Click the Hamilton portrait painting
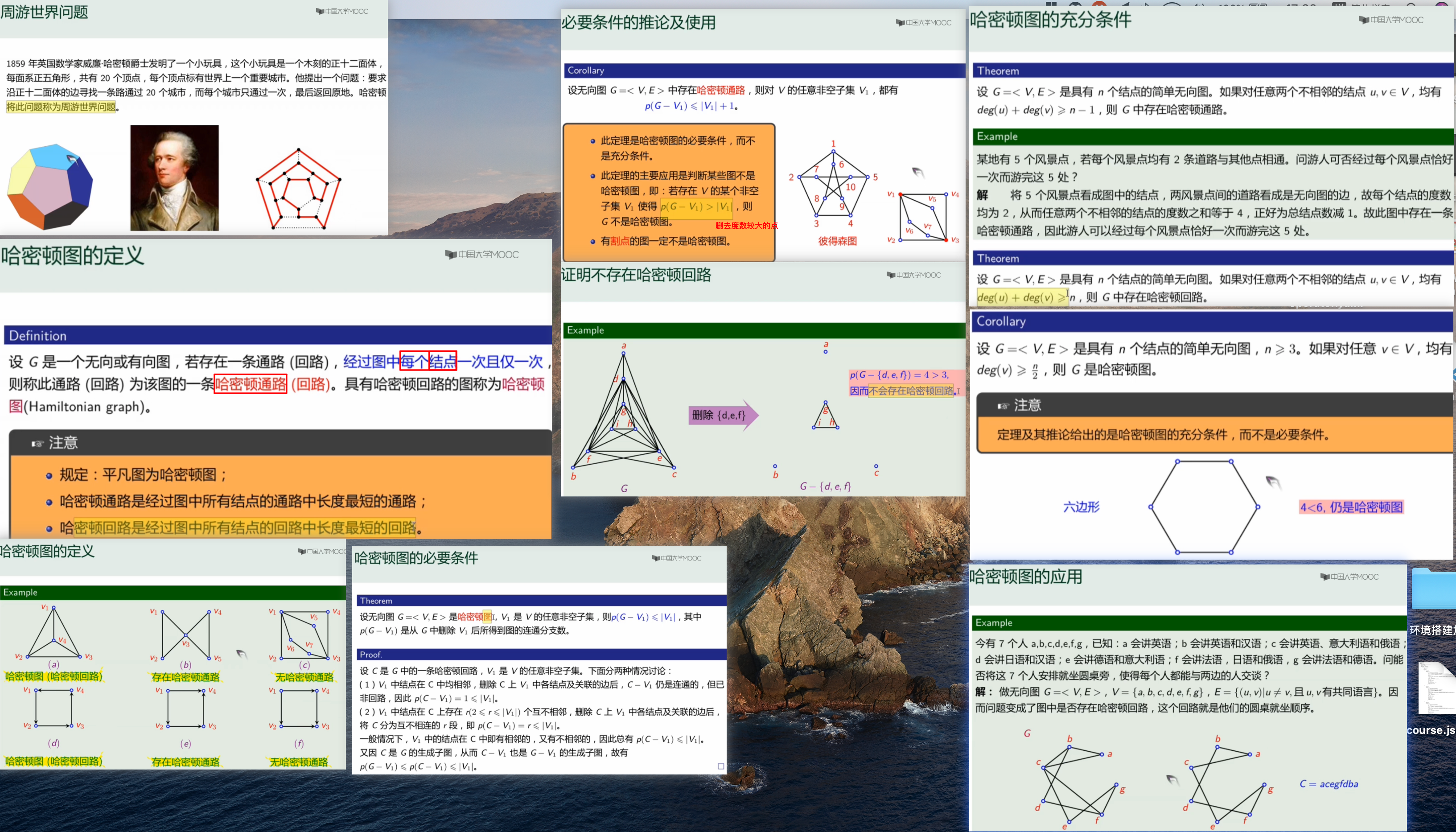 pos(174,178)
